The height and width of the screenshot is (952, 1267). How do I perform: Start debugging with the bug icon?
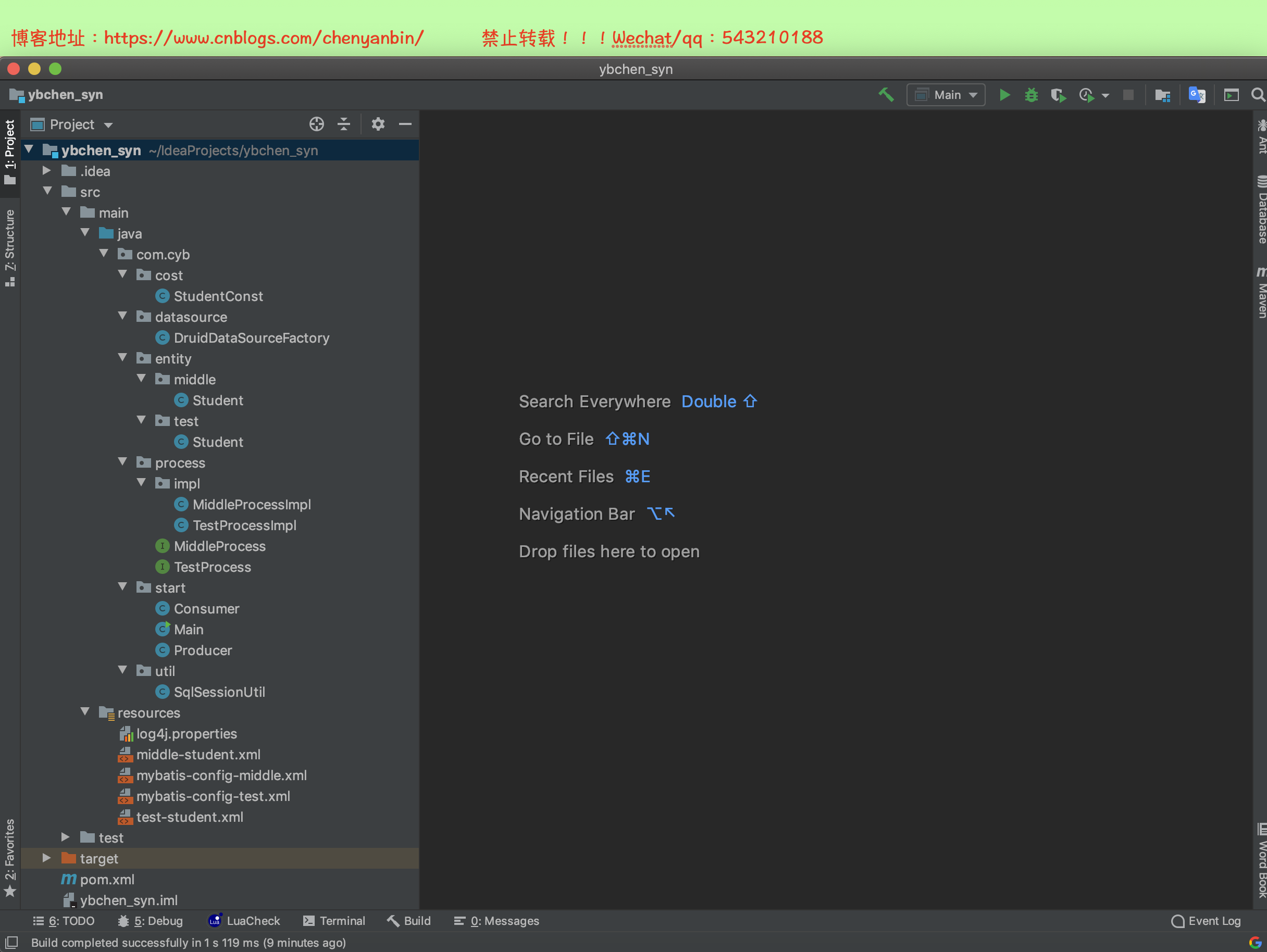pyautogui.click(x=1031, y=95)
